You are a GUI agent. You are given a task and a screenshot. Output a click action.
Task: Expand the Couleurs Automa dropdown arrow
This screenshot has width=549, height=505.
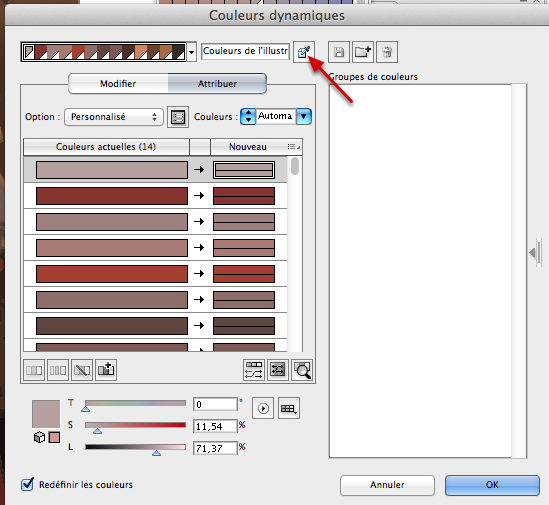point(304,116)
